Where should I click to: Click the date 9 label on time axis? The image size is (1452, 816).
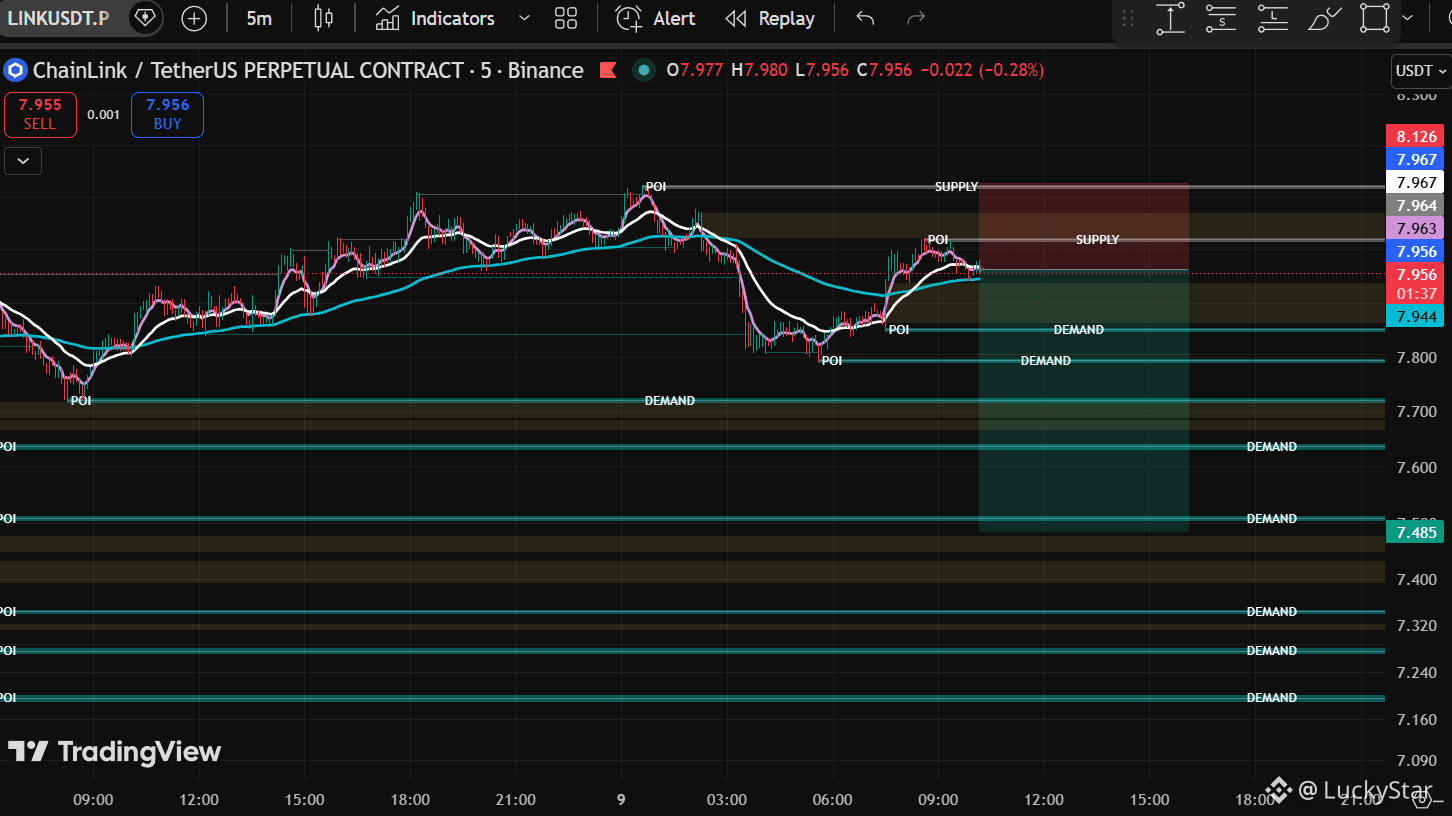[x=621, y=800]
